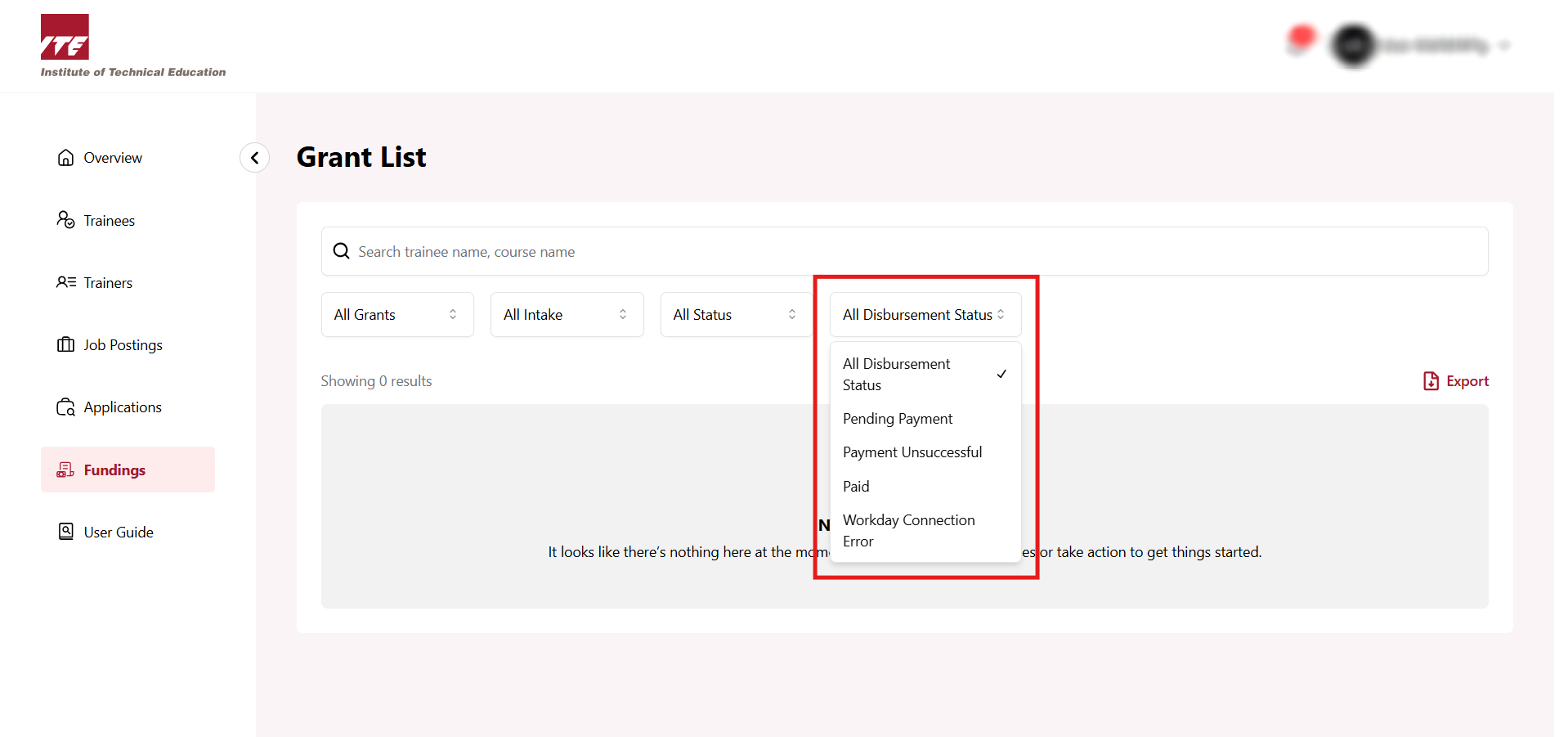The height and width of the screenshot is (737, 1568).
Task: Choose Payment Unsuccessful from the list
Action: tap(912, 452)
